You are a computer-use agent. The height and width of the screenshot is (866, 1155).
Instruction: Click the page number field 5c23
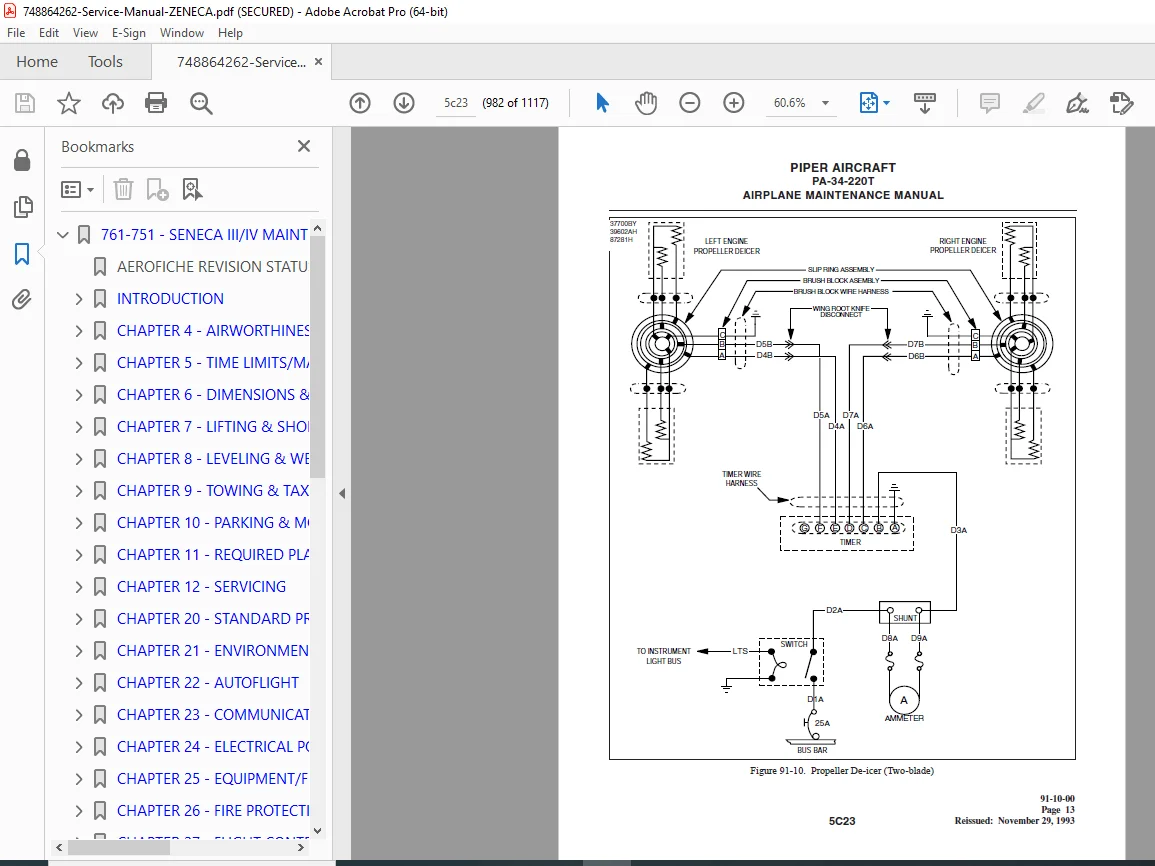[455, 103]
